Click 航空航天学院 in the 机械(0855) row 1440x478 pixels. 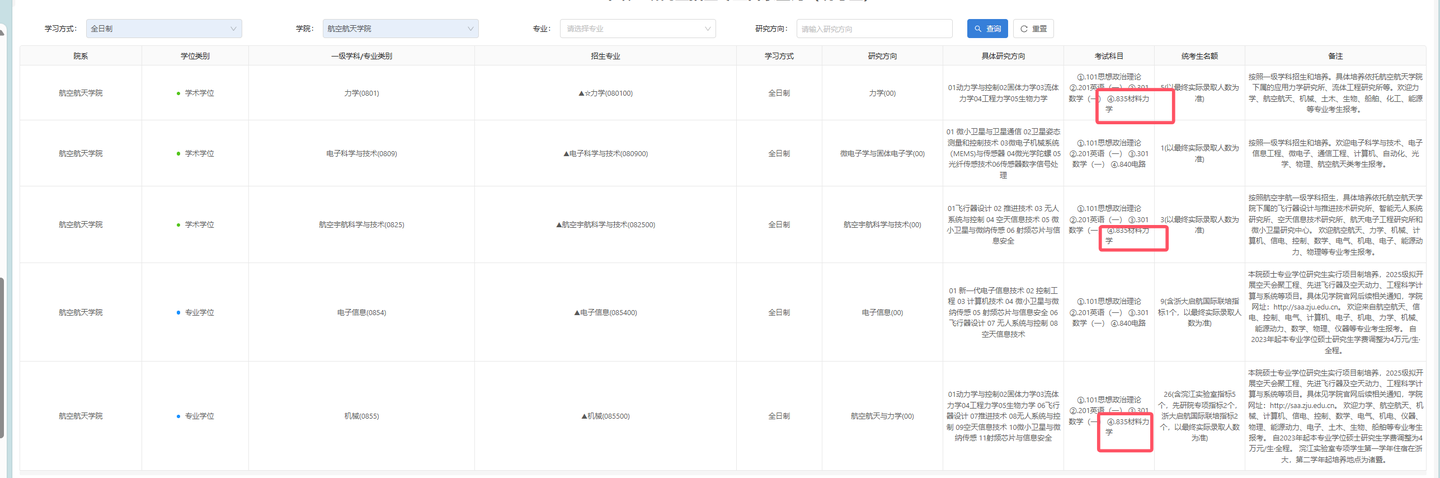tap(80, 416)
